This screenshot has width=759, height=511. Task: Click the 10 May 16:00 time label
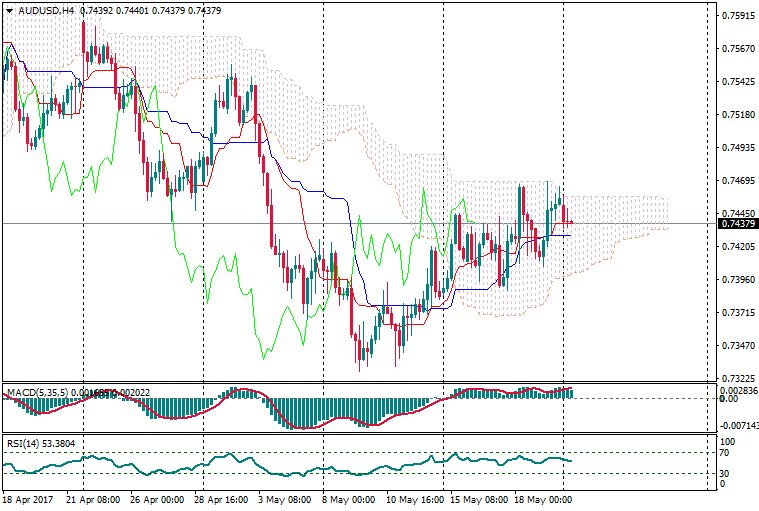coord(413,498)
